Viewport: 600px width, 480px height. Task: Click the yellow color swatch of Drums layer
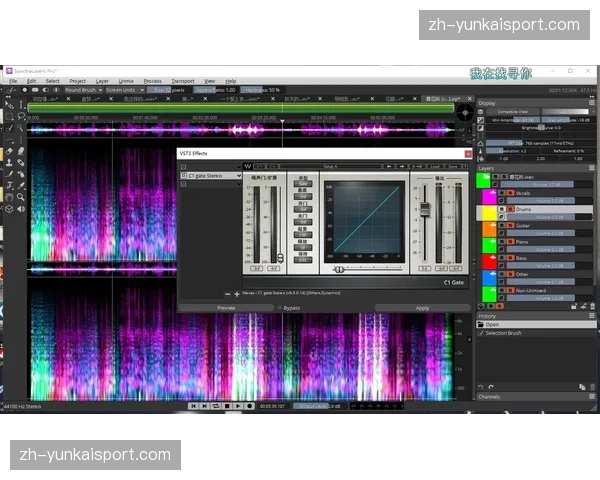coord(488,213)
